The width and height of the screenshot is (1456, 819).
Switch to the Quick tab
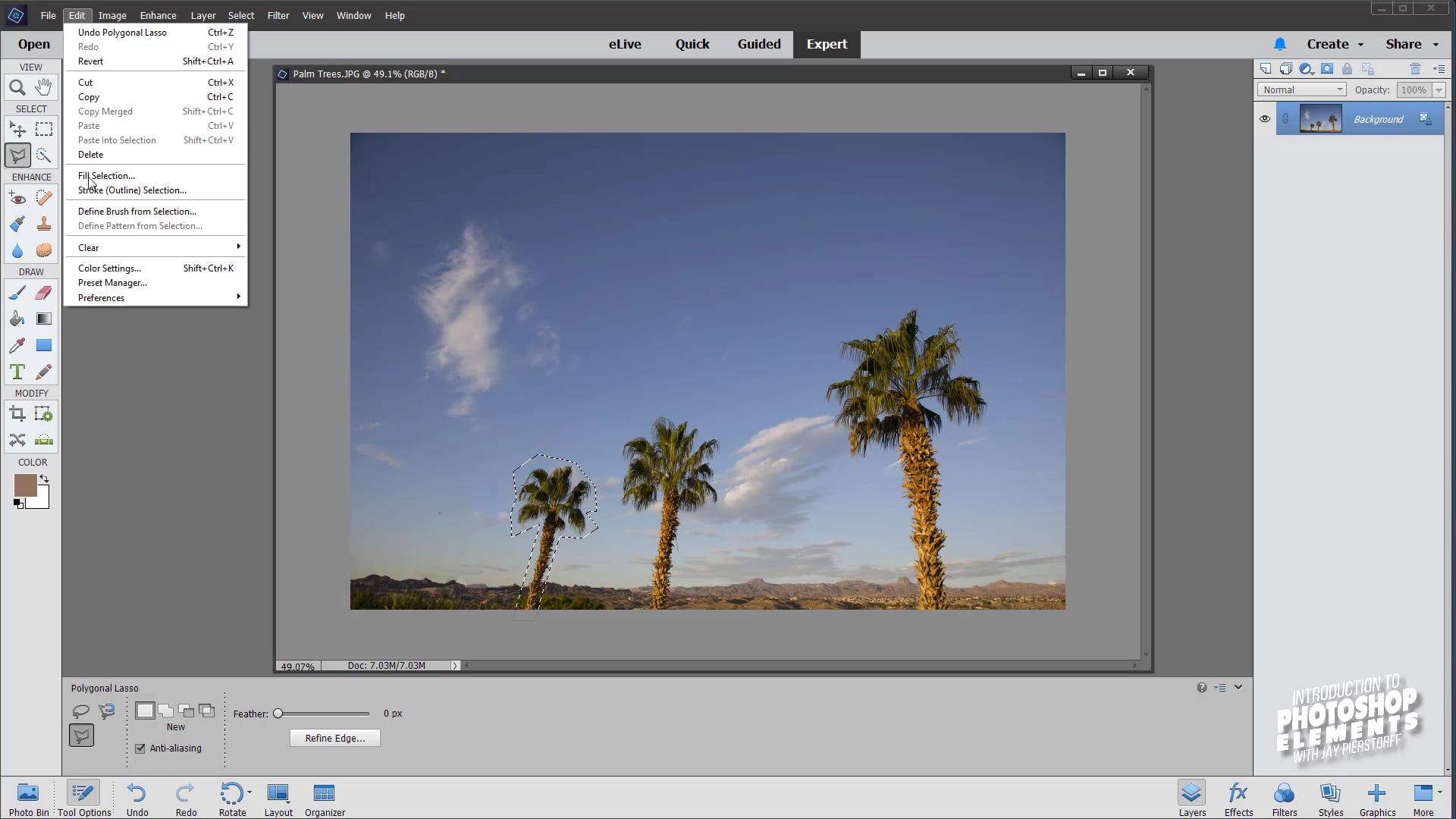[x=692, y=44]
